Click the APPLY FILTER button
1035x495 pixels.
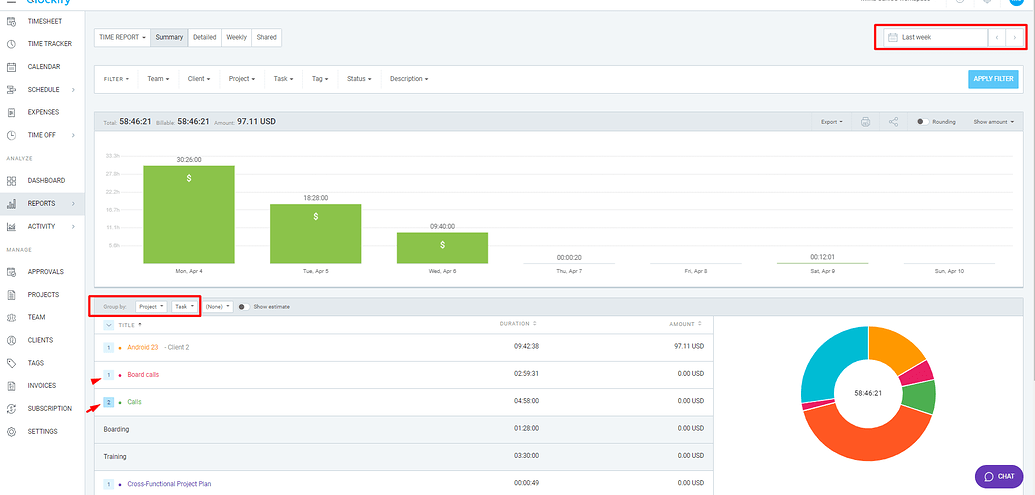[993, 79]
